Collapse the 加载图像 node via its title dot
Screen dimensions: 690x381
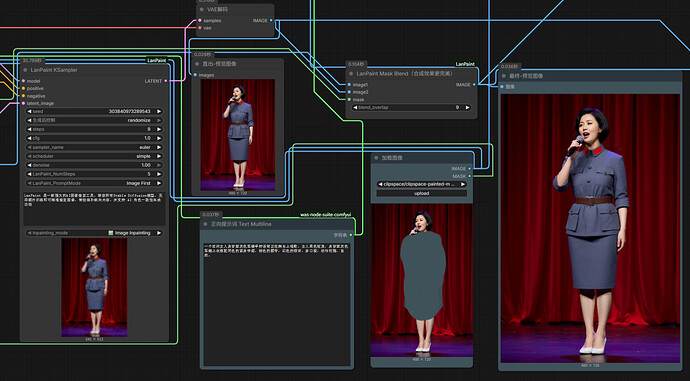point(376,158)
